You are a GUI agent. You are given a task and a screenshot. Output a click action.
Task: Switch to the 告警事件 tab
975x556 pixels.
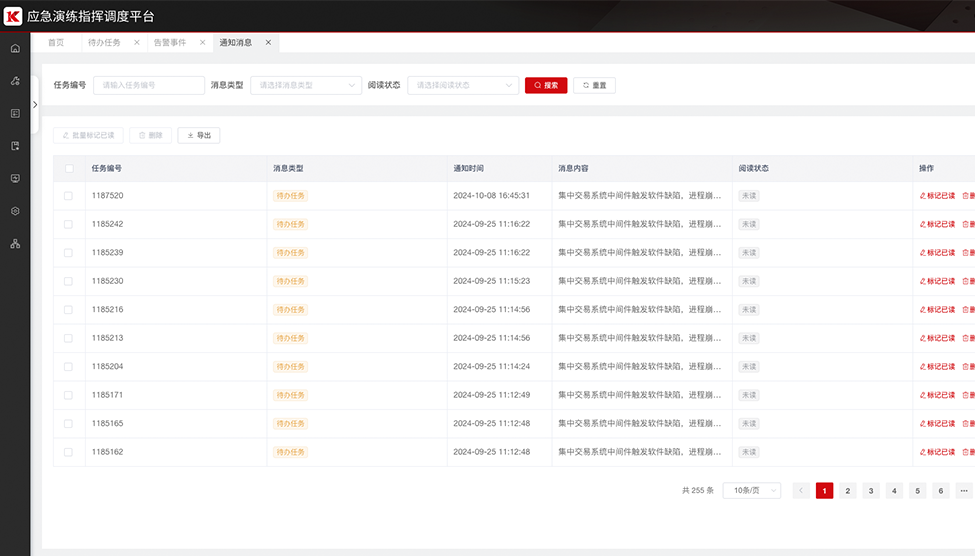[170, 42]
